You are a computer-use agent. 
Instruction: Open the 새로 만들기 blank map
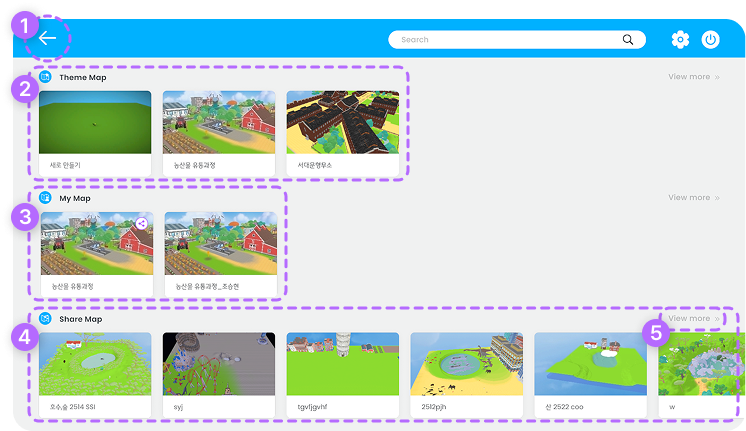[x=96, y=132]
